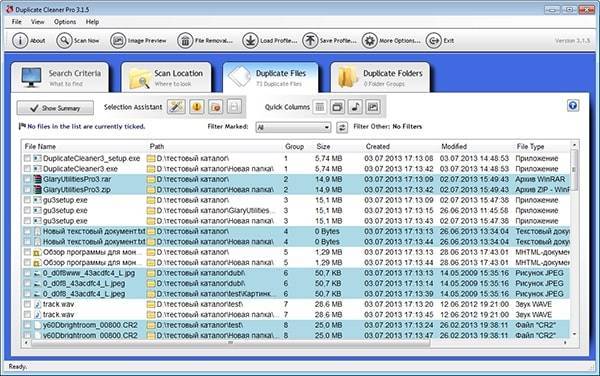Image resolution: width=600 pixels, height=376 pixels.
Task: Open More Options gear icon
Action: coord(370,40)
